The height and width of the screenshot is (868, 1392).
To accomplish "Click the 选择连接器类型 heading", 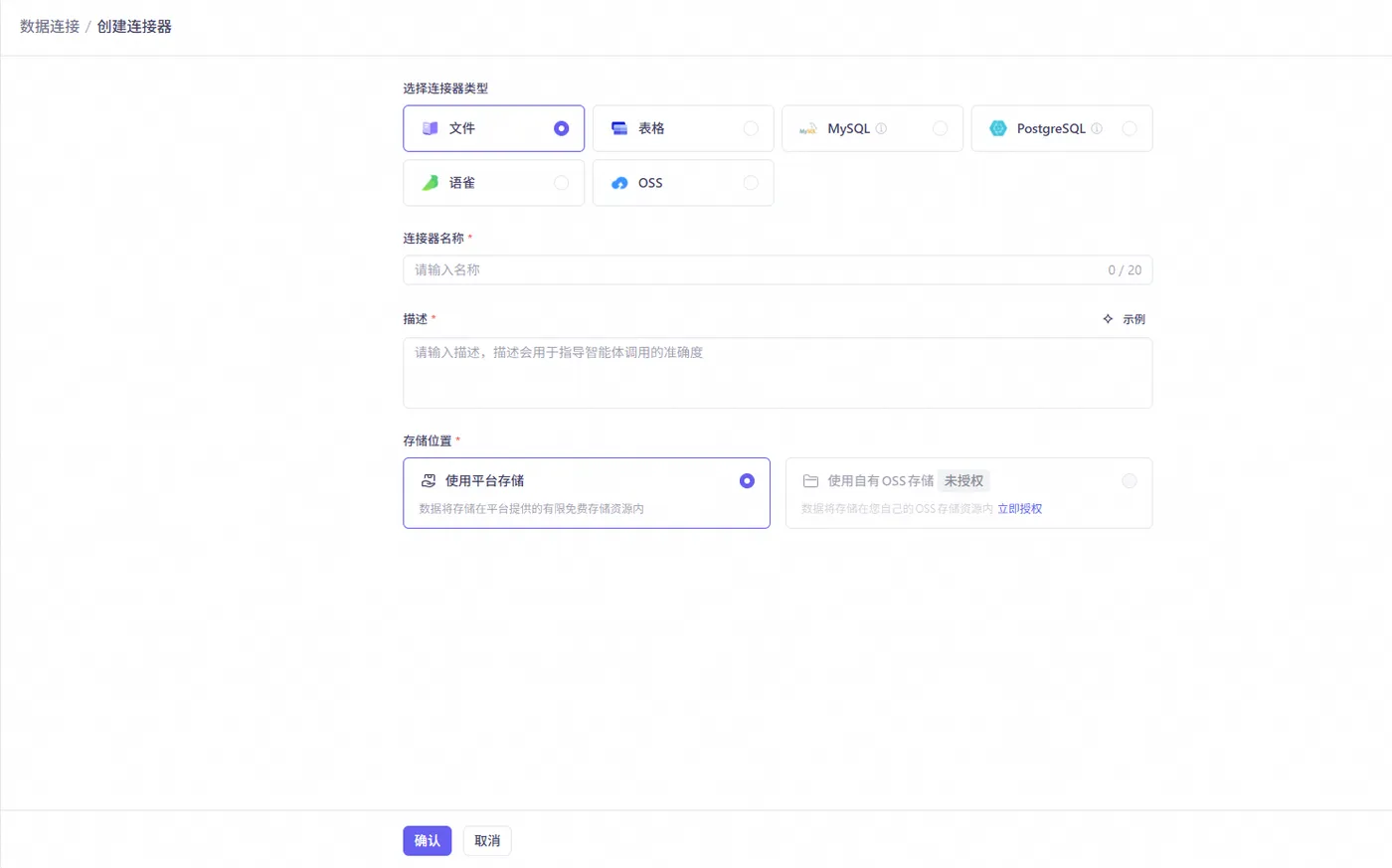I will [445, 88].
